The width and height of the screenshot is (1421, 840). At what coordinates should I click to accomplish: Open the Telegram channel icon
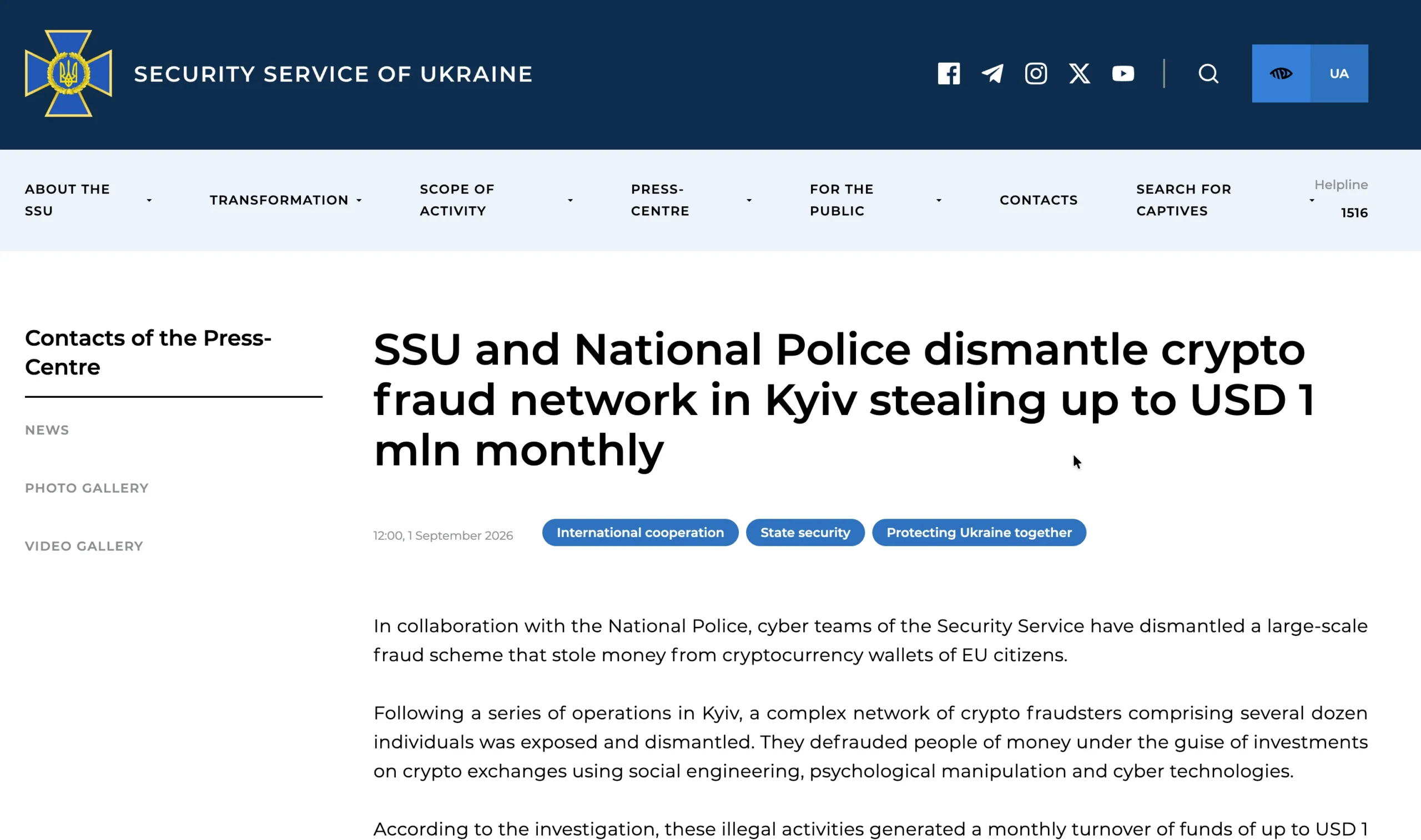point(992,74)
